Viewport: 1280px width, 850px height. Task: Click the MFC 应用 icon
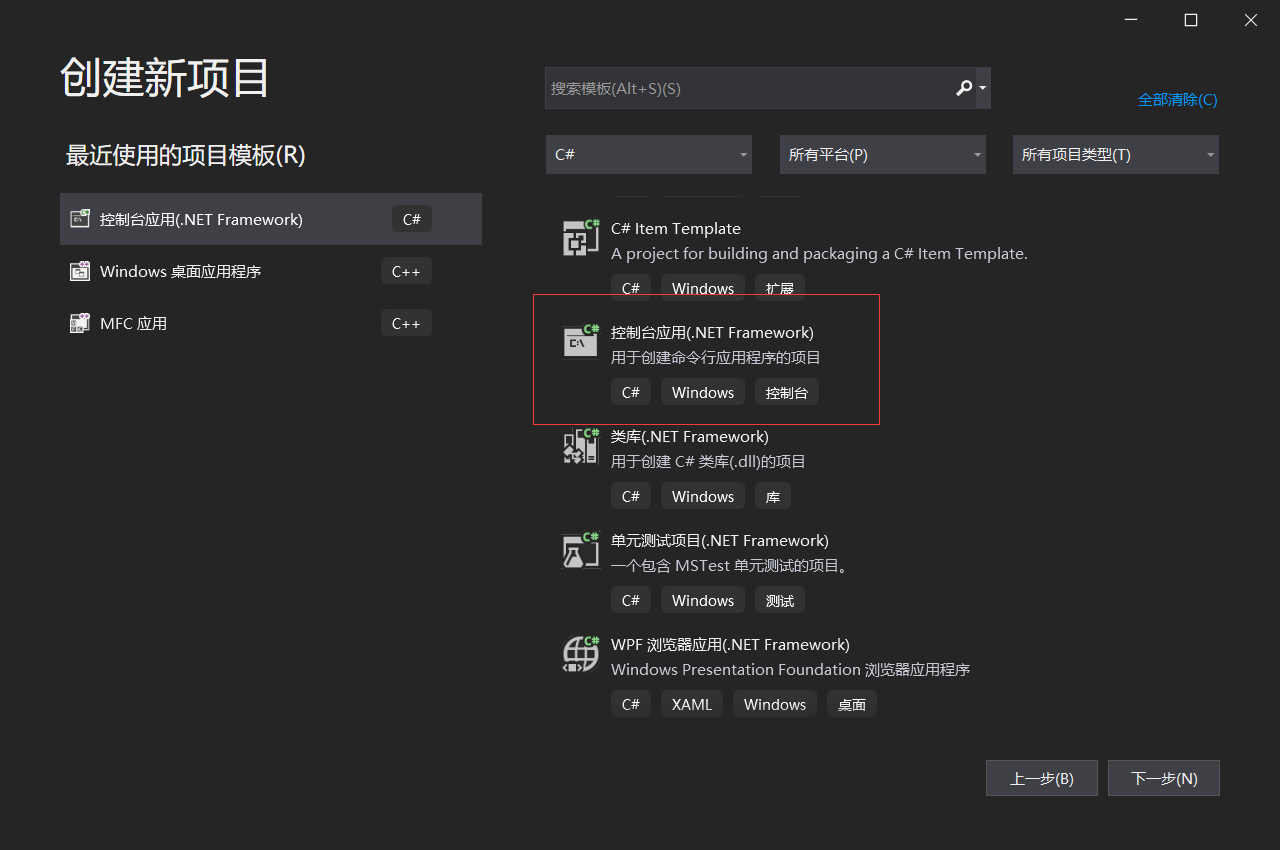point(80,323)
